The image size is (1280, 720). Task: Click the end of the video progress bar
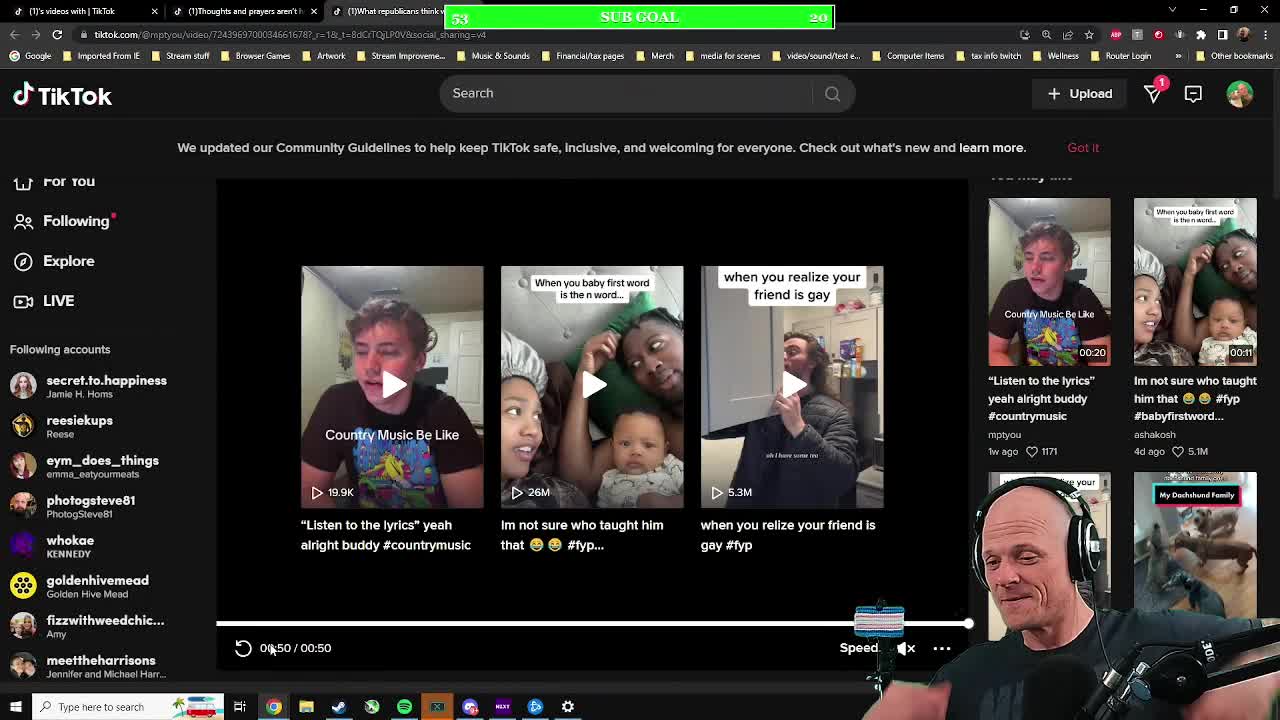967,624
